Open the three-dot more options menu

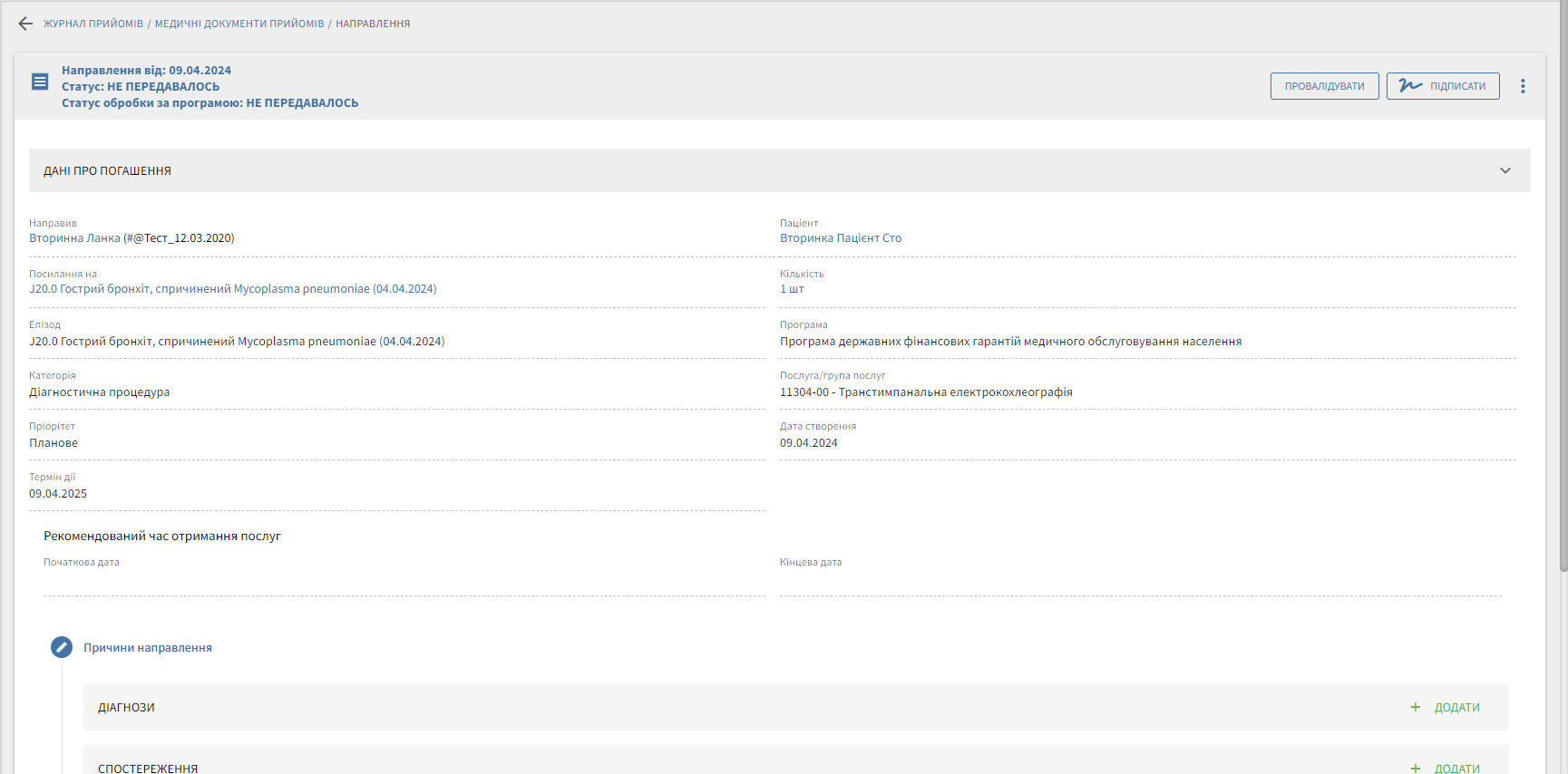(x=1523, y=86)
